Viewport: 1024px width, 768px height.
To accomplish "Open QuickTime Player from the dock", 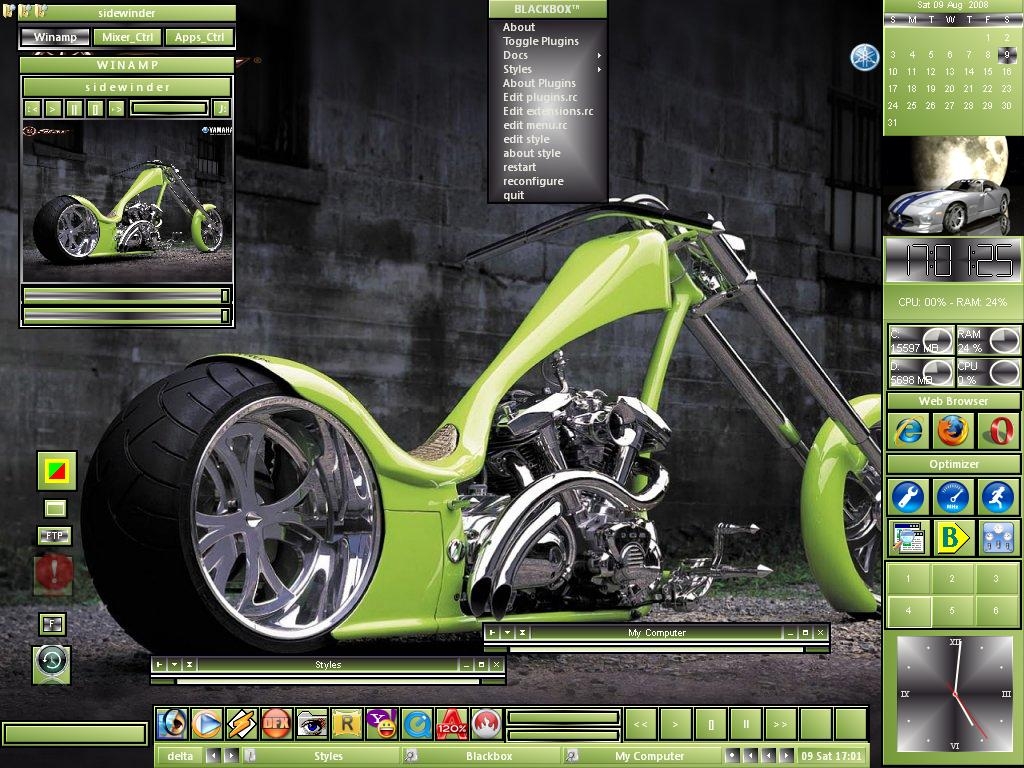I will click(x=417, y=724).
